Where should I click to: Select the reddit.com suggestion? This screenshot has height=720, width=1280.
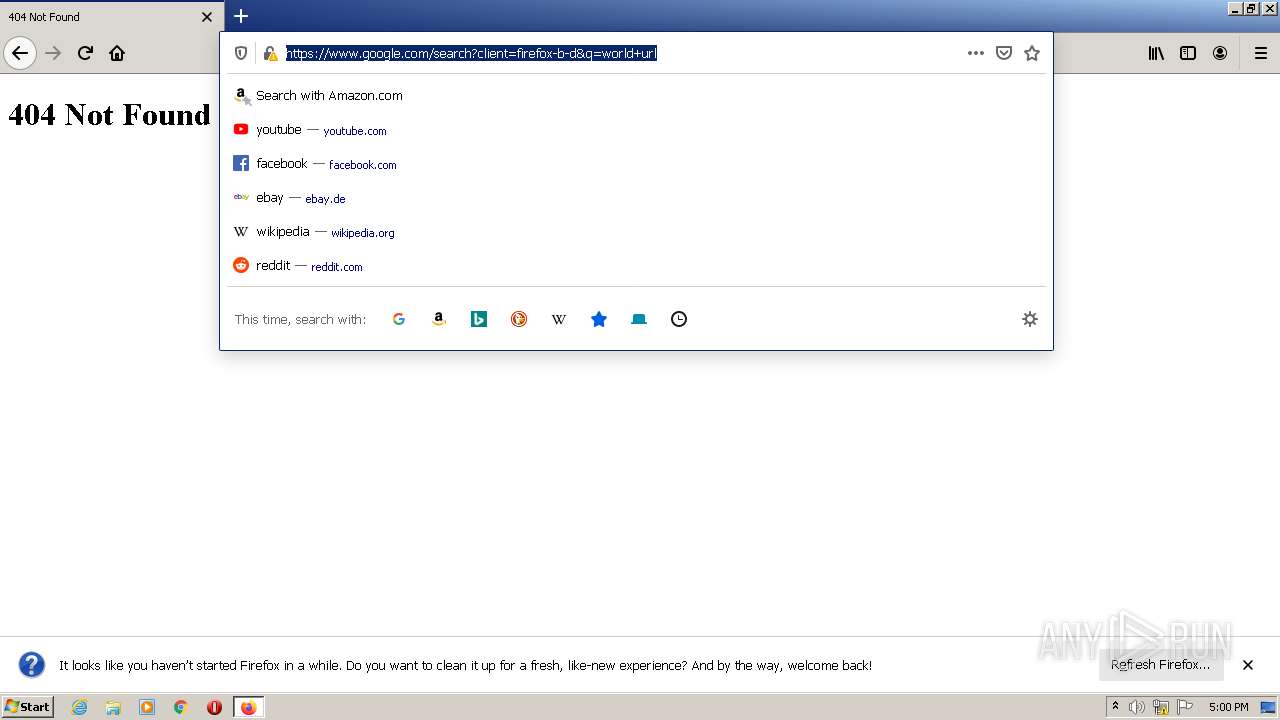pyautogui.click(x=636, y=266)
